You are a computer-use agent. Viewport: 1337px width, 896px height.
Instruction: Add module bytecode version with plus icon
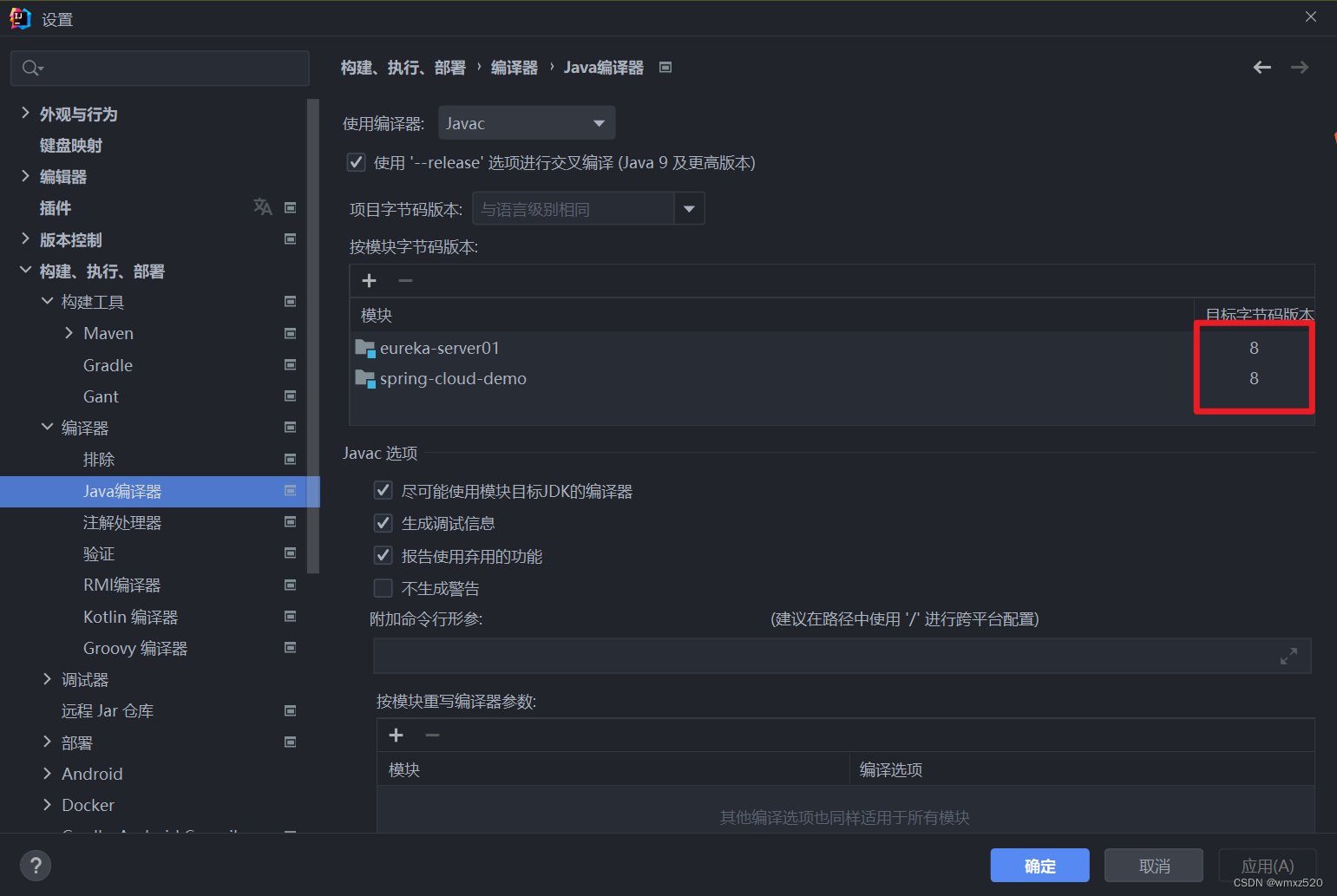370,280
